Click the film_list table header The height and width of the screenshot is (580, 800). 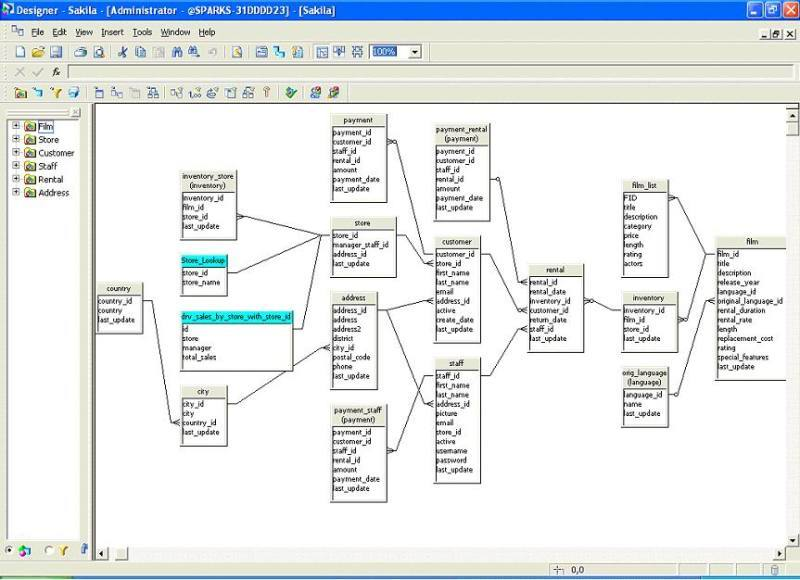pyautogui.click(x=644, y=185)
